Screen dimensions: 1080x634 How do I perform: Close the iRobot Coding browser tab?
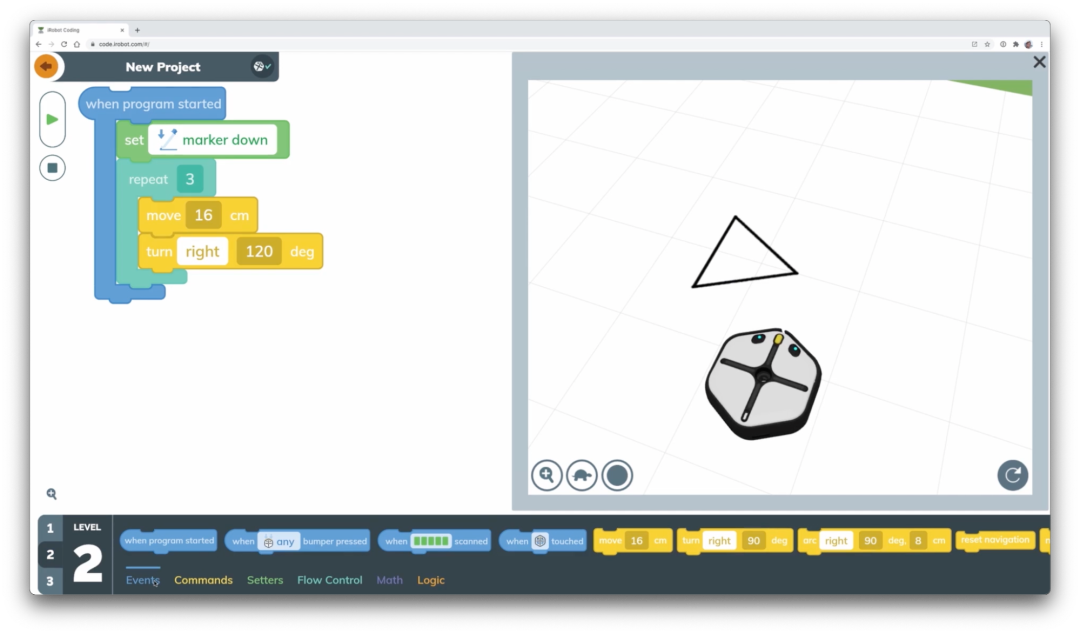tap(123, 30)
